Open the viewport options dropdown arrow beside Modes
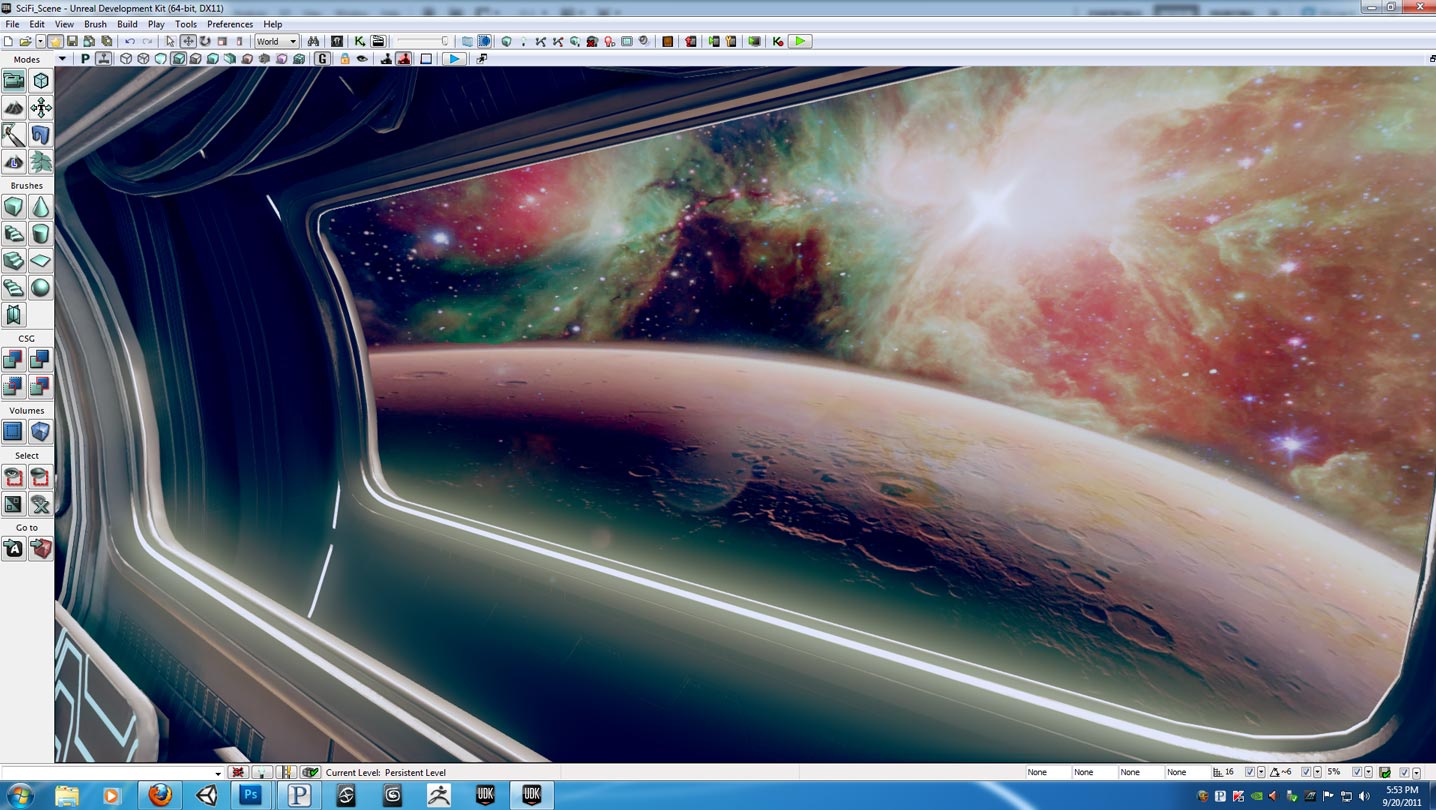Image resolution: width=1436 pixels, height=810 pixels. coord(62,59)
